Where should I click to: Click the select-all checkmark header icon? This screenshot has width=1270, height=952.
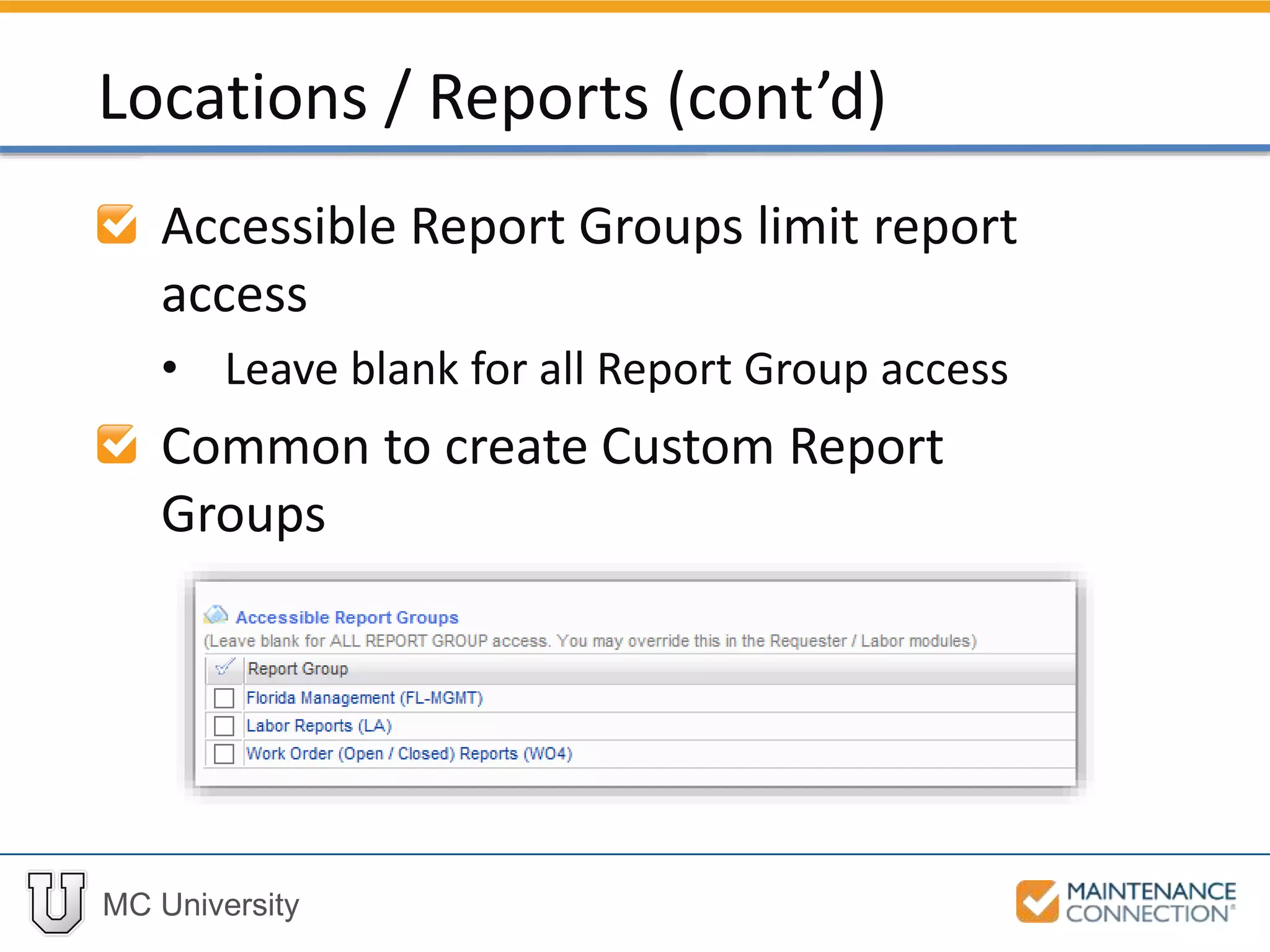224,668
